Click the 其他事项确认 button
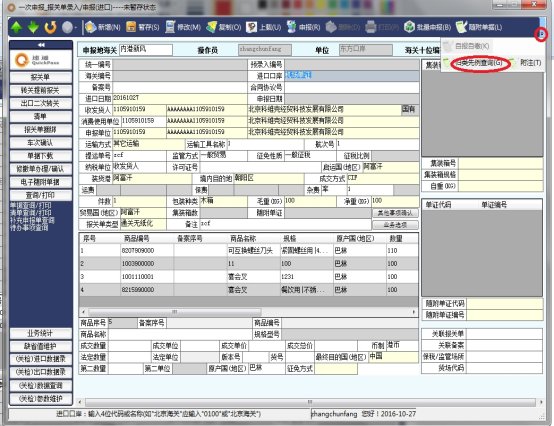This screenshot has width=554, height=426. pos(395,213)
